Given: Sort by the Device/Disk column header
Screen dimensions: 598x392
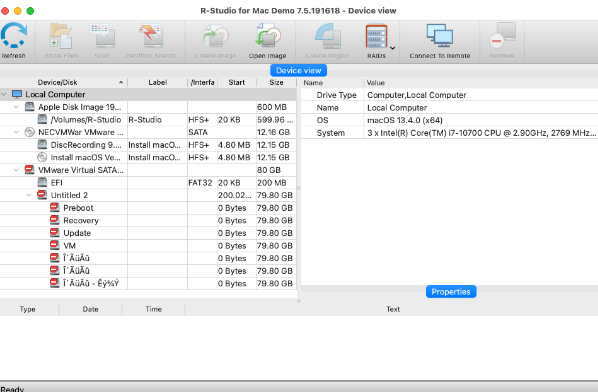Looking at the screenshot, I should pos(64,82).
